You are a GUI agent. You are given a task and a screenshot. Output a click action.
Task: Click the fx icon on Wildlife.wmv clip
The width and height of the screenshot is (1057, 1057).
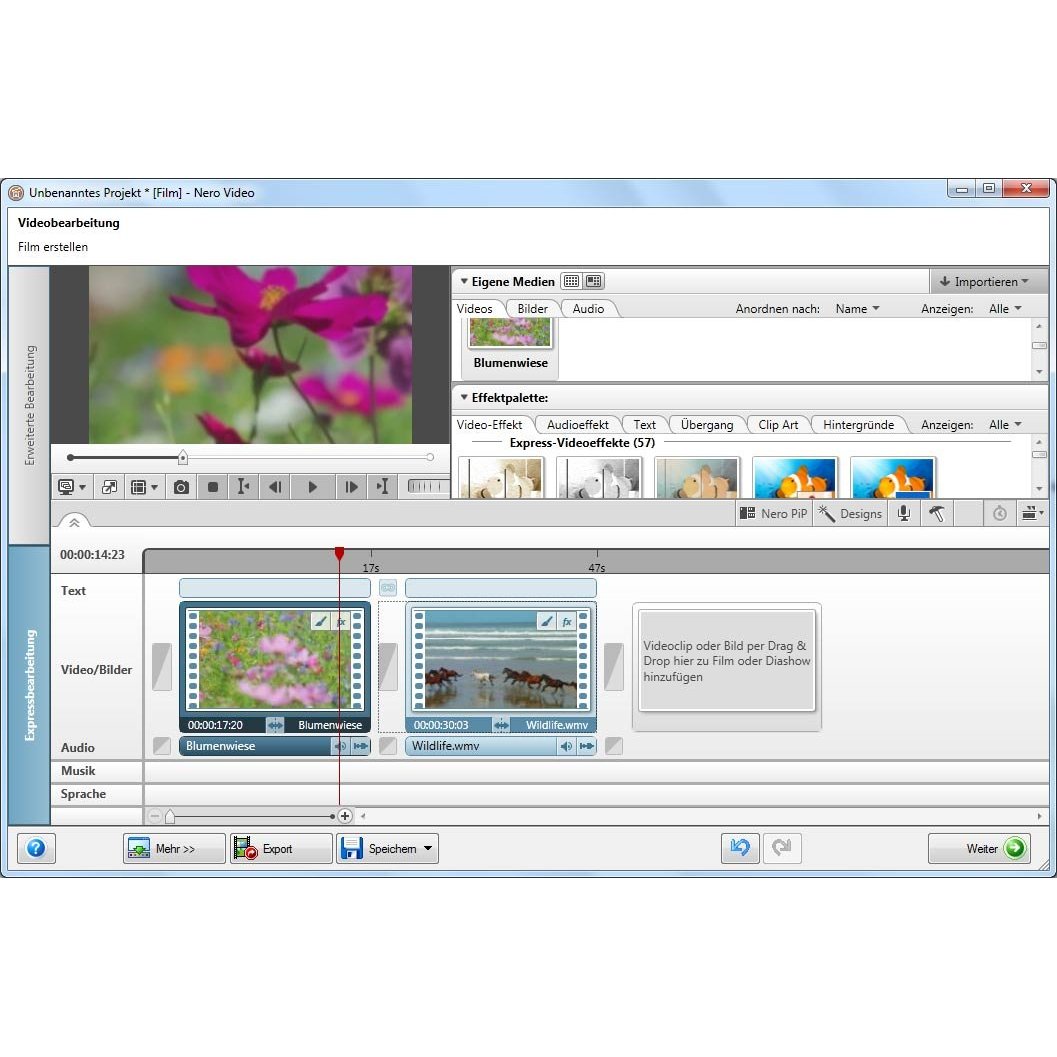click(x=567, y=622)
